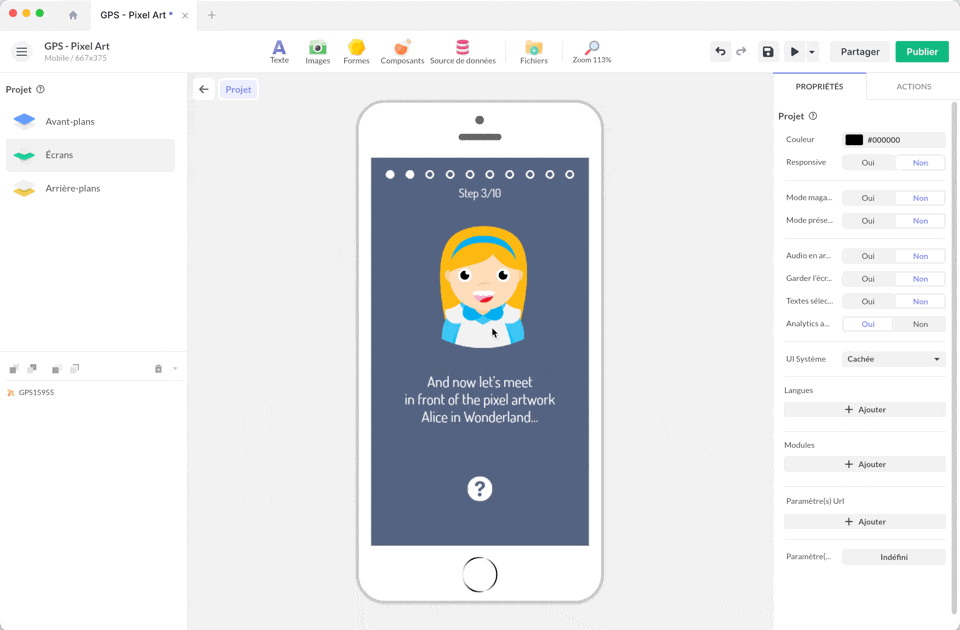Open the black Couleur swatch
The width and height of the screenshot is (960, 630).
tap(854, 140)
